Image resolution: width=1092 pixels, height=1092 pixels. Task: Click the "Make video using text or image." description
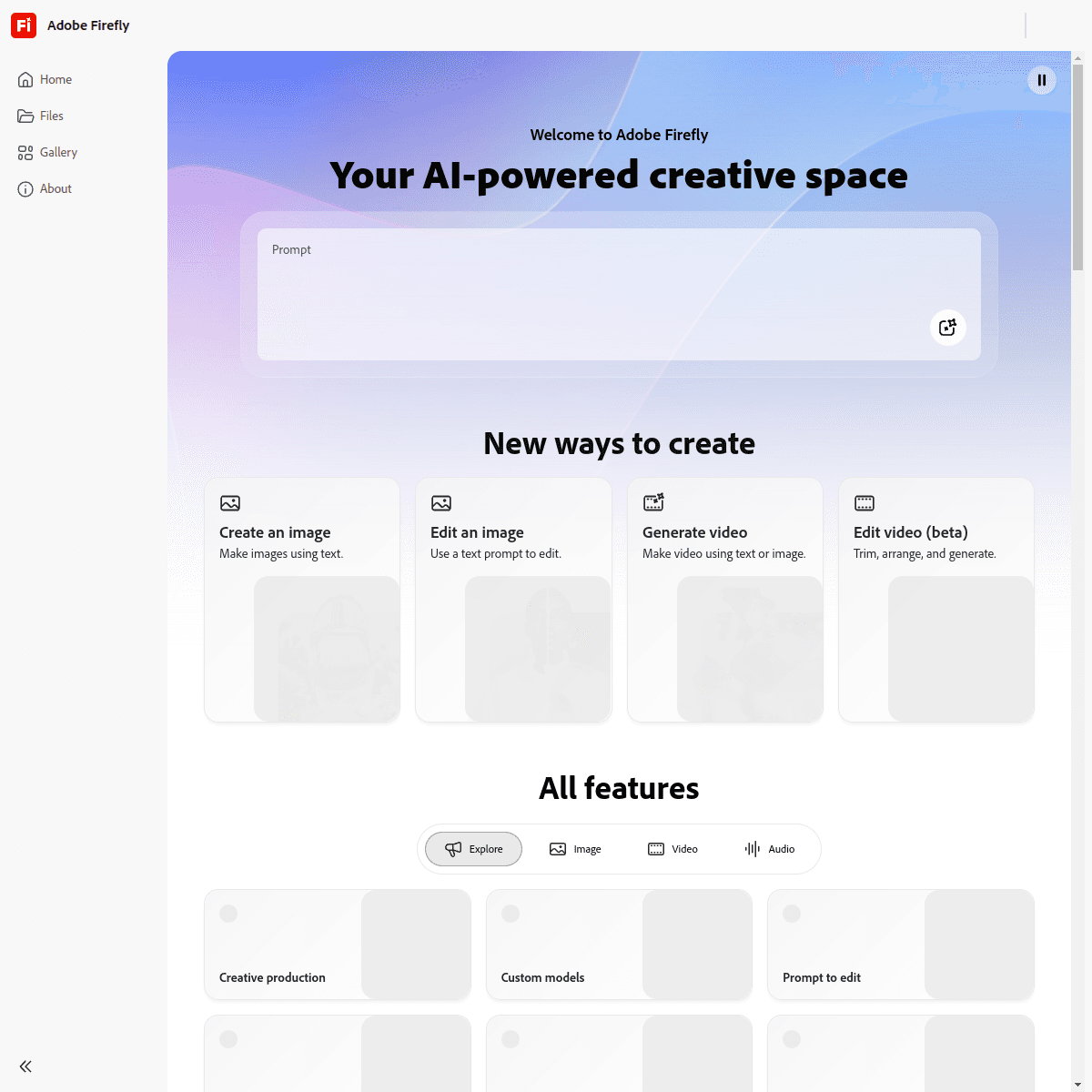[724, 553]
